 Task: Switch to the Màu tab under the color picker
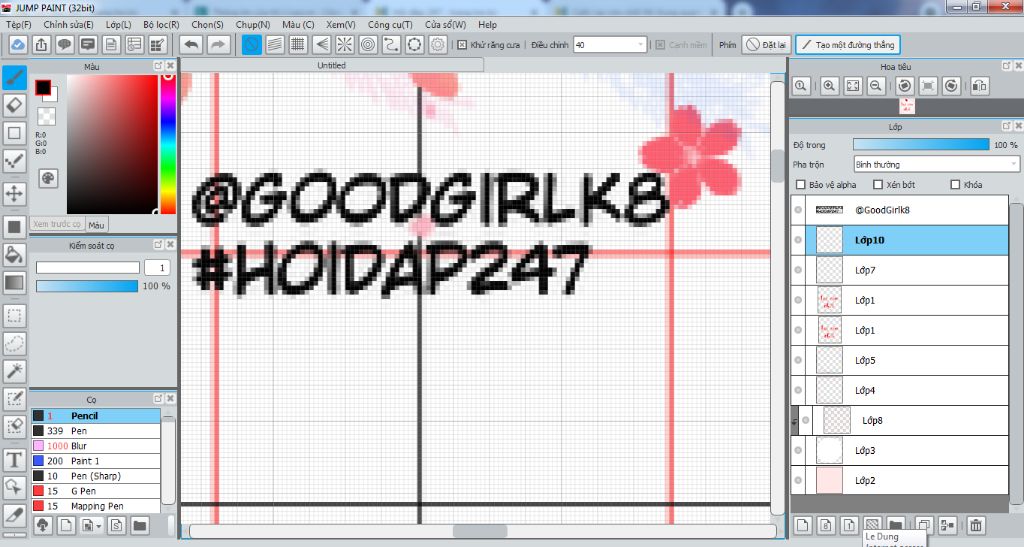[97, 225]
